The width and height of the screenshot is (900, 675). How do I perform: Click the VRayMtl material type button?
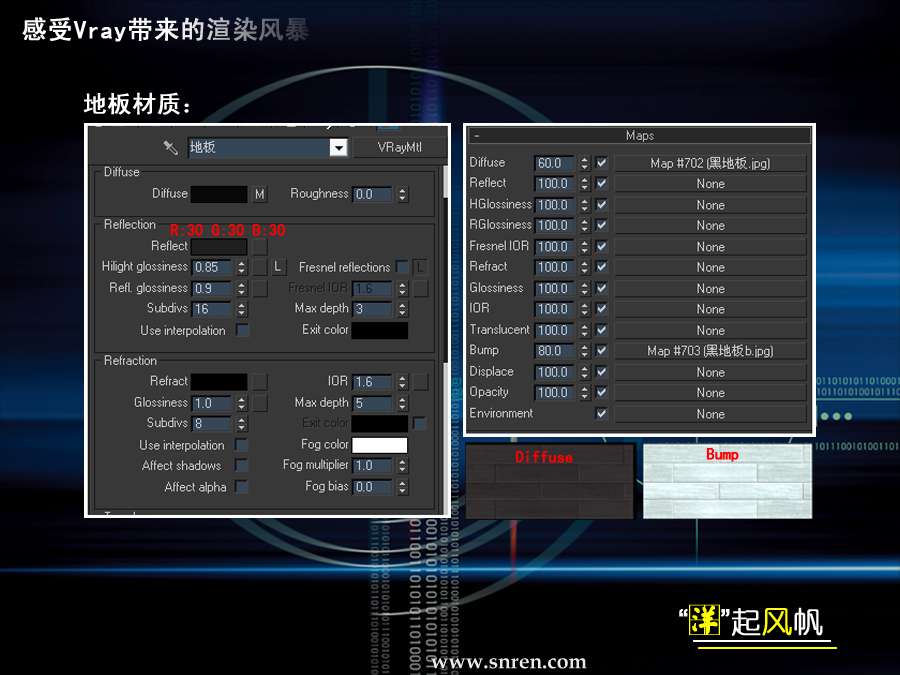click(x=399, y=148)
